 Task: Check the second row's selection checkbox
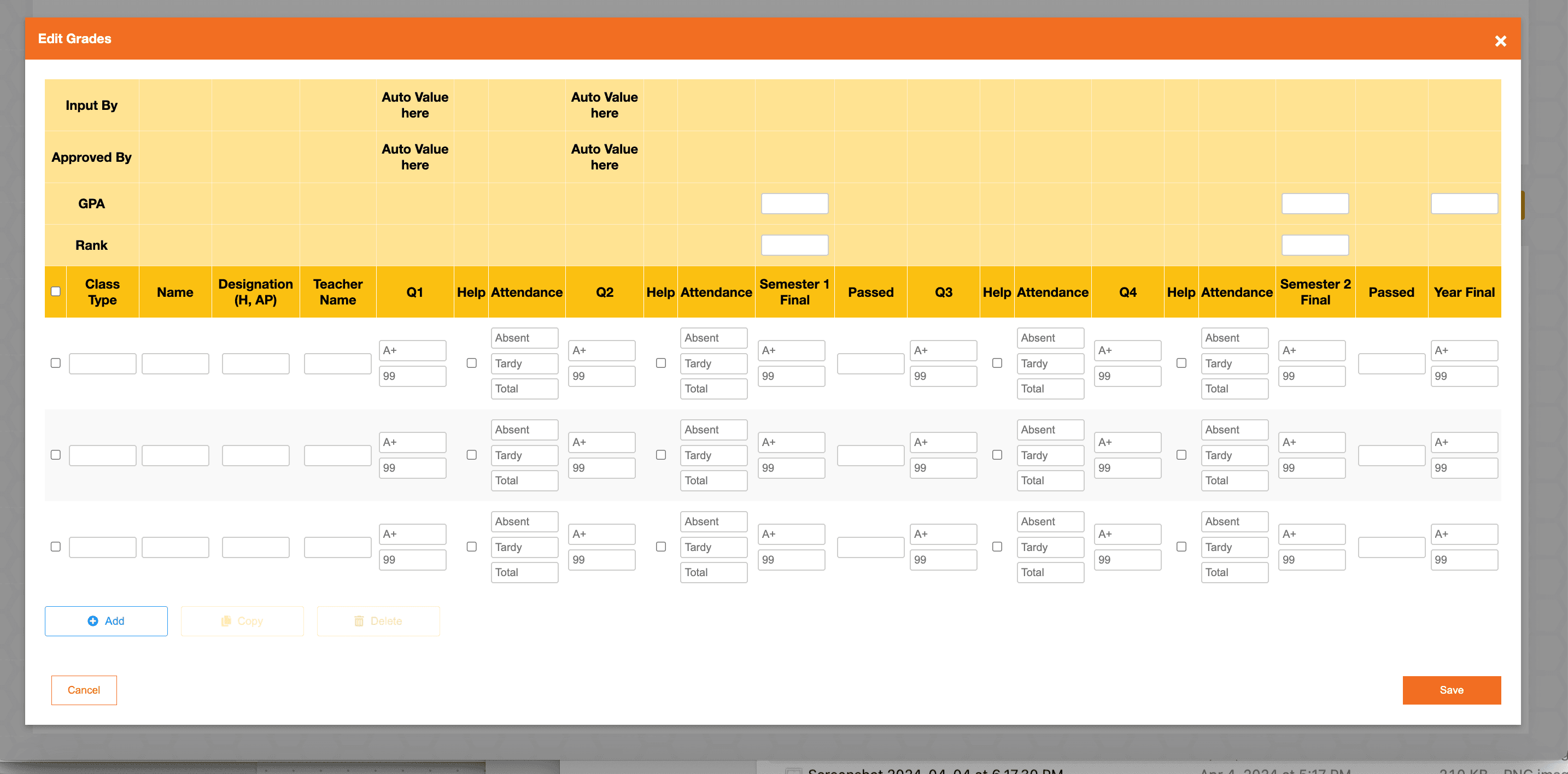[55, 455]
